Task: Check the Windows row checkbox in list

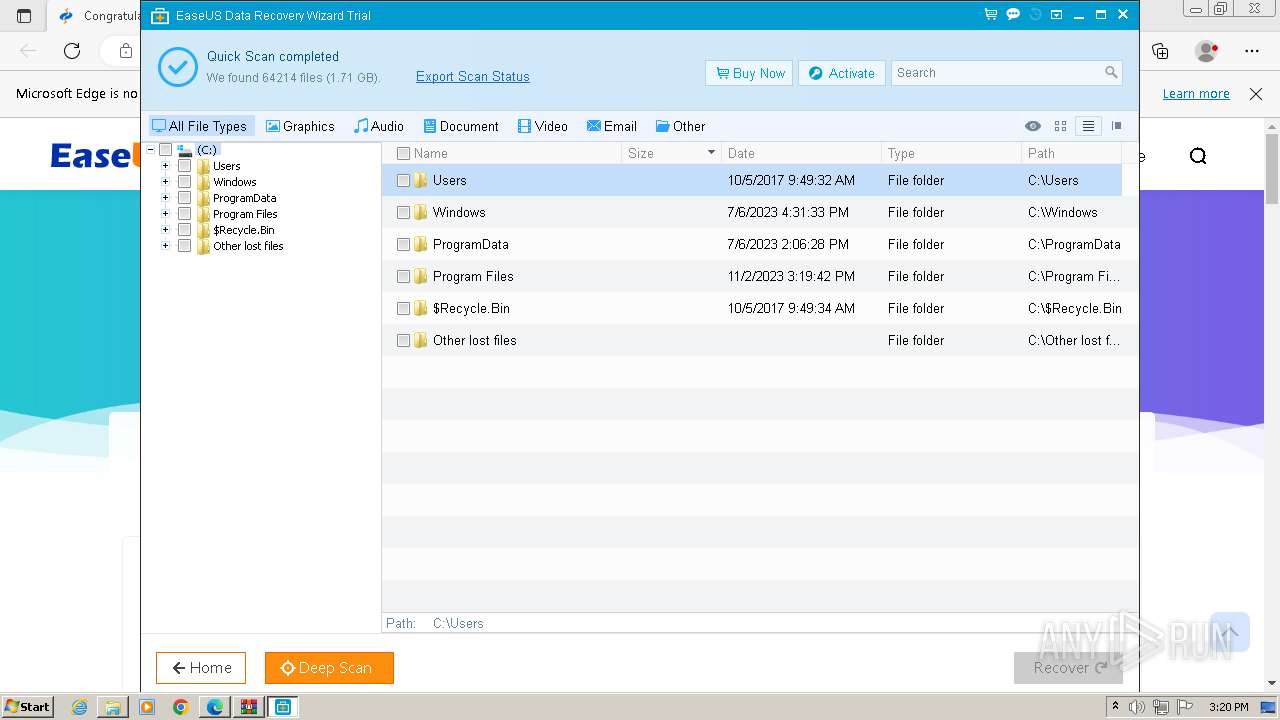Action: (x=403, y=213)
